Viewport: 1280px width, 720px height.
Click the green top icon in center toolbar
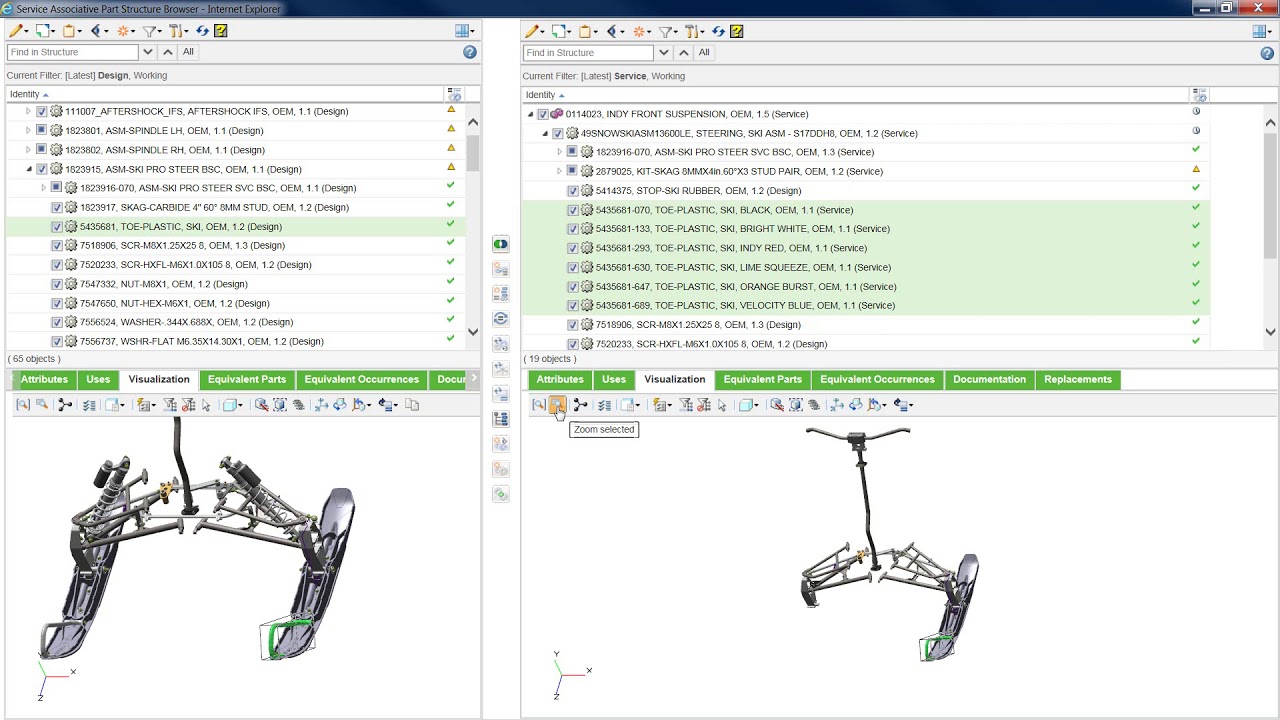[501, 244]
